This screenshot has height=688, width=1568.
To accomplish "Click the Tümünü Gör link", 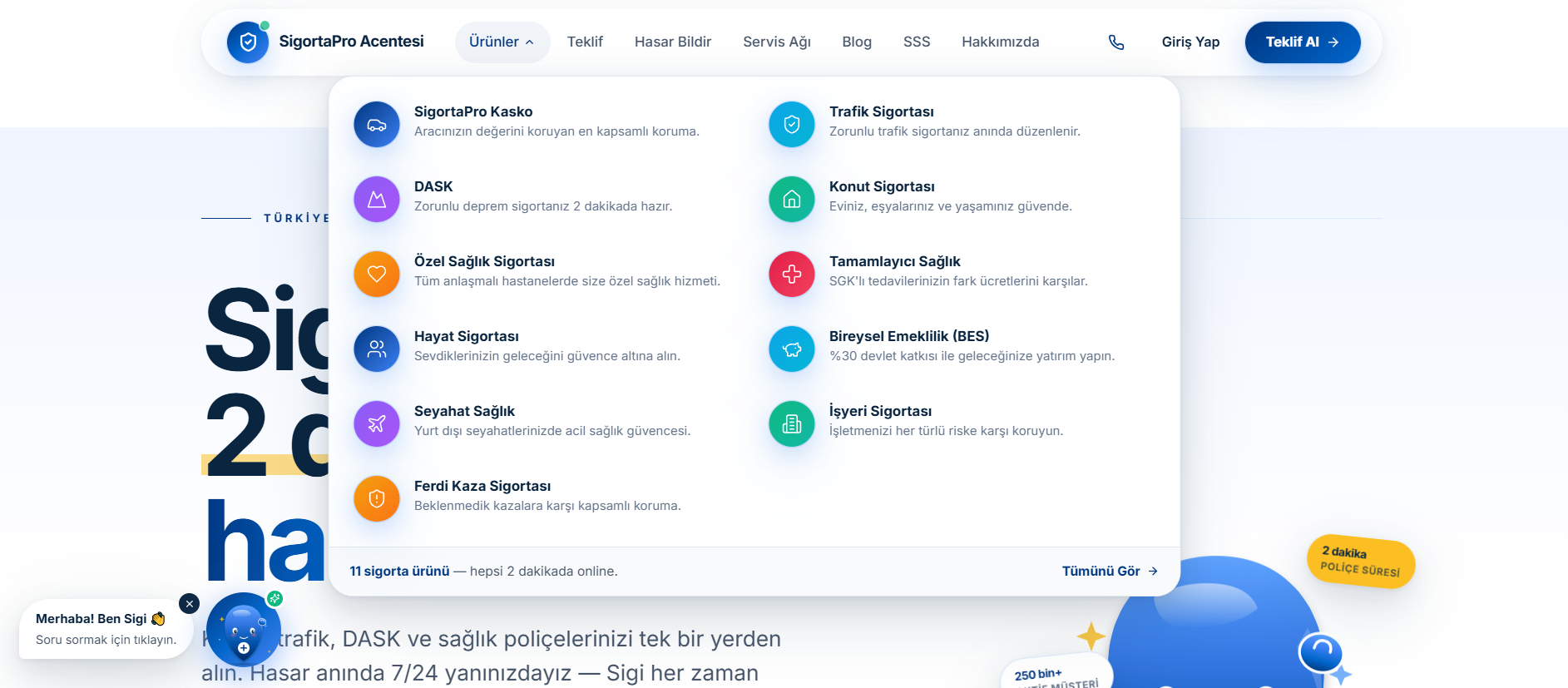I will 1110,572.
